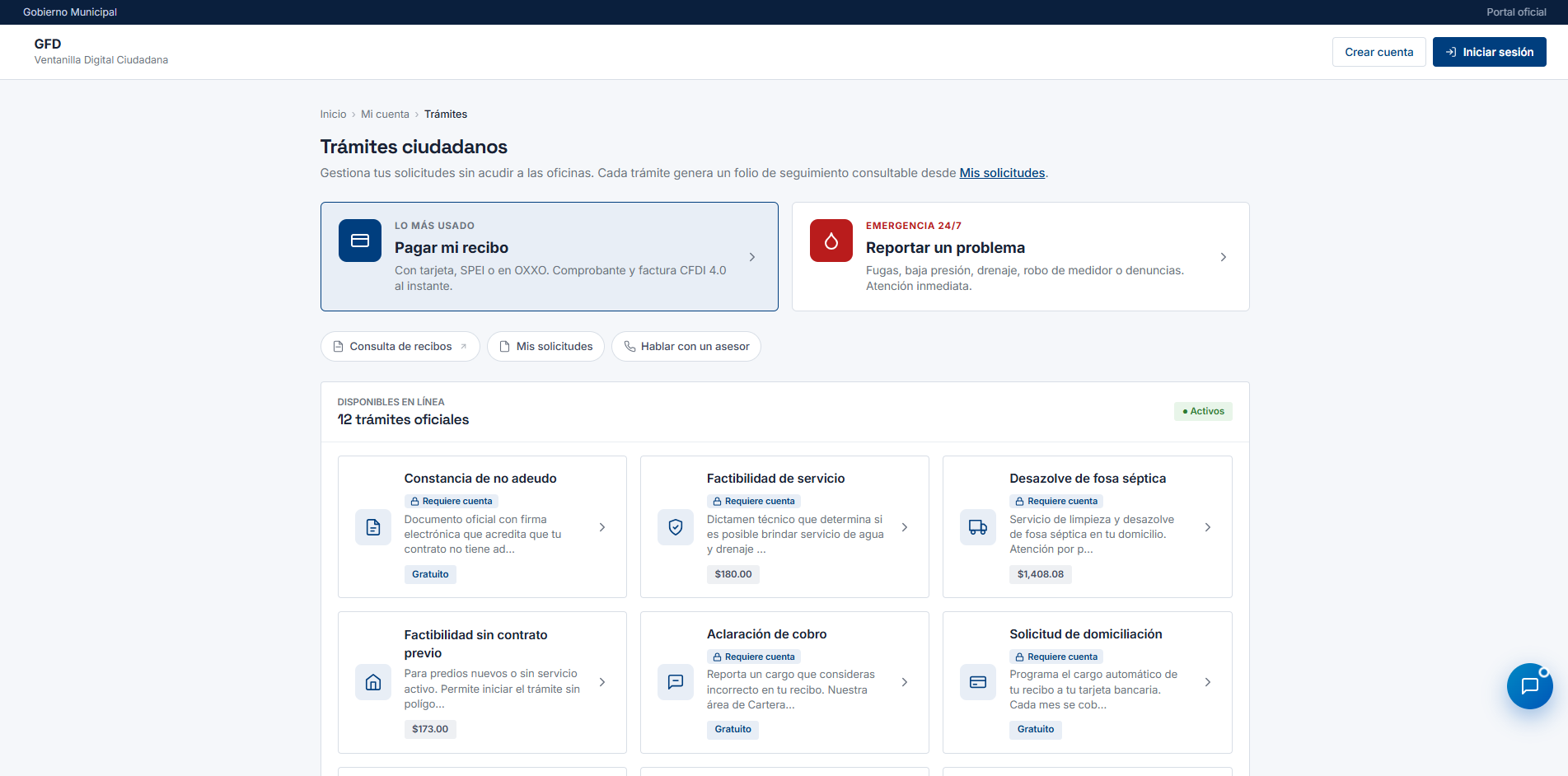Follow the Mis solicitudes inline link
Viewport: 1568px width, 776px height.
(x=1002, y=173)
